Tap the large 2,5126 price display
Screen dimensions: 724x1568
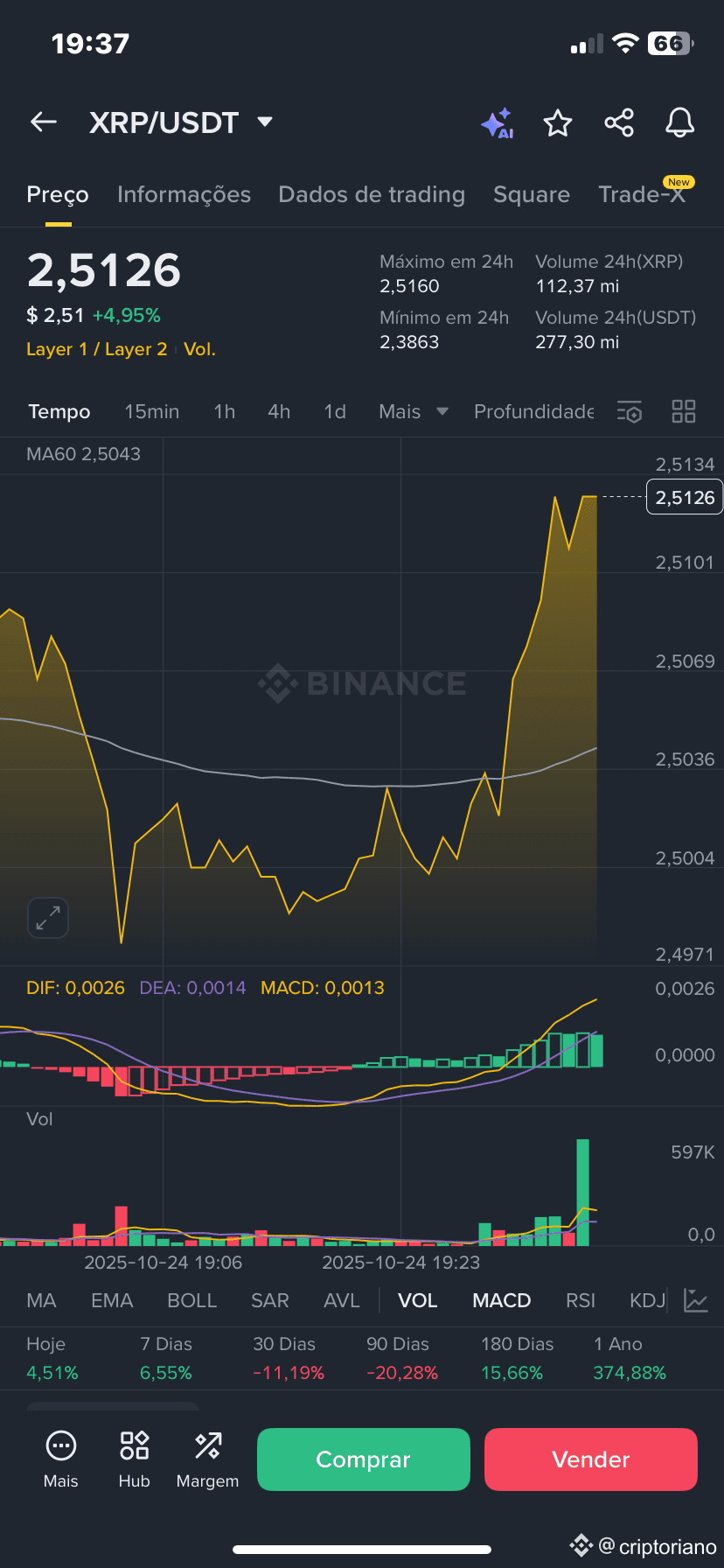click(x=104, y=270)
